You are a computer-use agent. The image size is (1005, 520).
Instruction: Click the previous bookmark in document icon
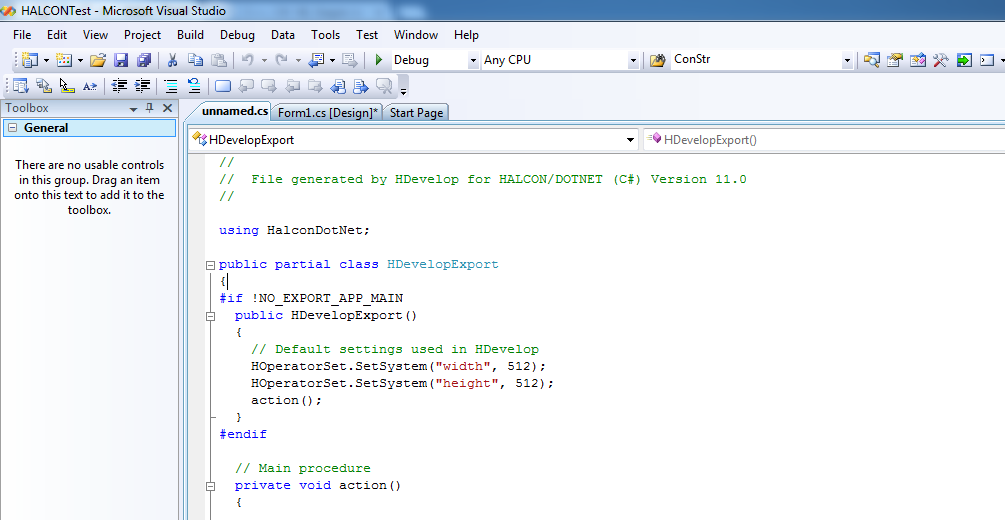(338, 86)
